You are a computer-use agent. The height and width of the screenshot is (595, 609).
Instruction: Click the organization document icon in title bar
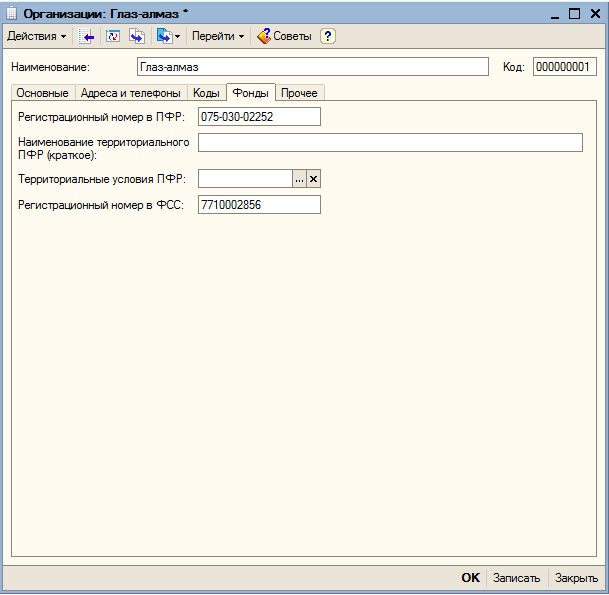tap(11, 13)
